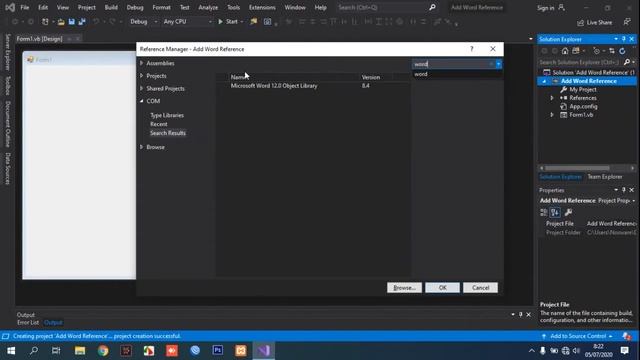Click the Solution Explorer horizontal scrollbar
Screen dimensions: 640x360
[587, 168]
